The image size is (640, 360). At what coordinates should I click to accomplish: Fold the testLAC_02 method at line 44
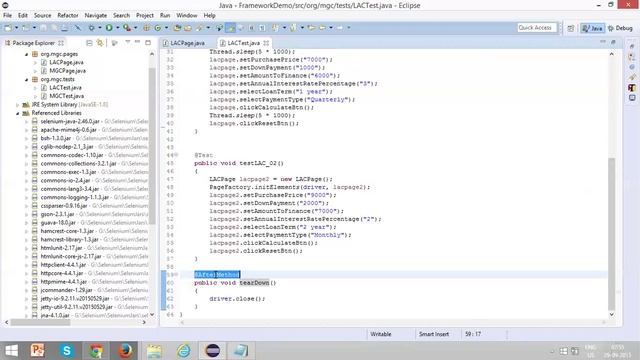[176, 155]
